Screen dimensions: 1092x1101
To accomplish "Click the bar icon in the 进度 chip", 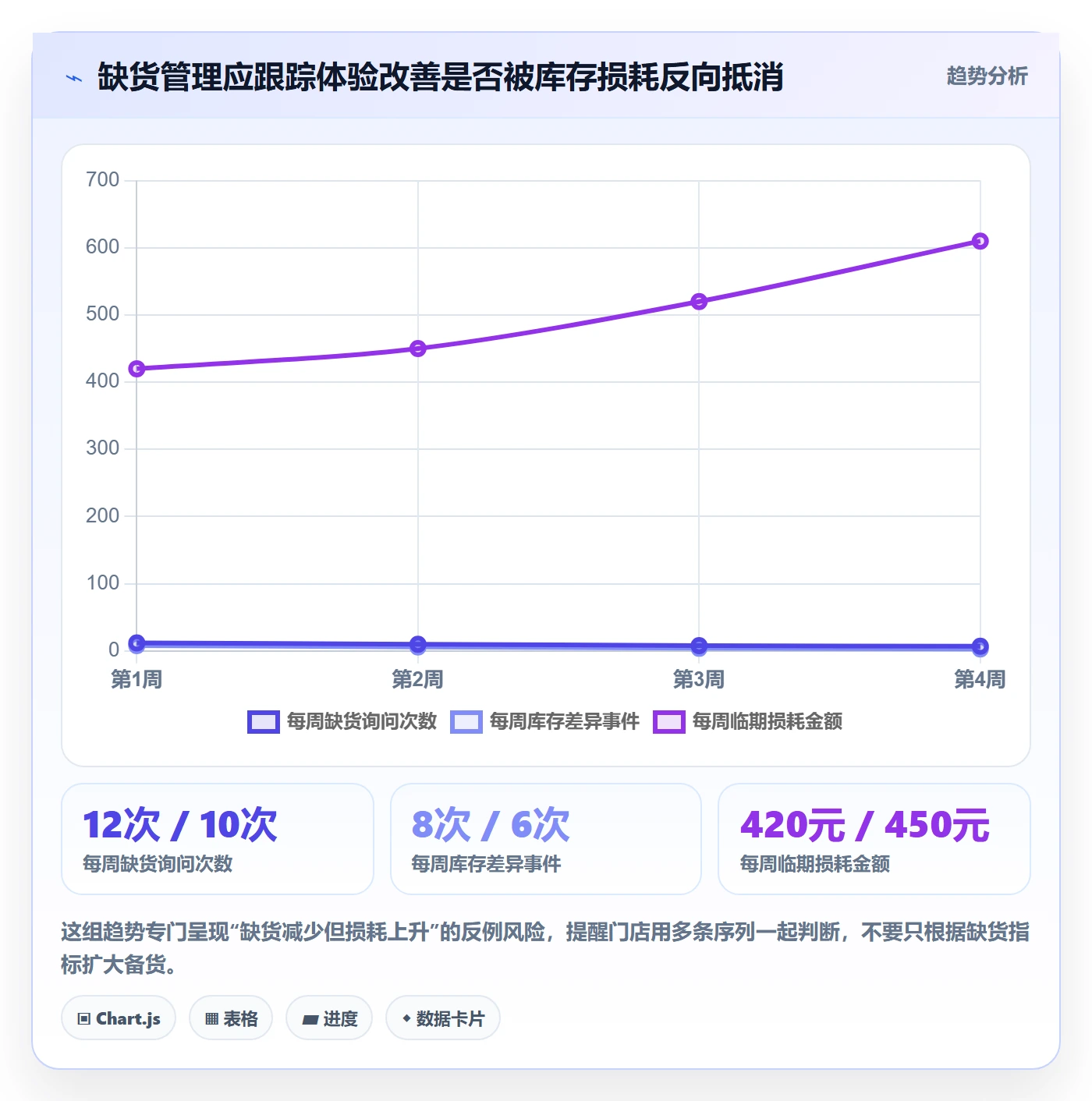I will 310,1019.
